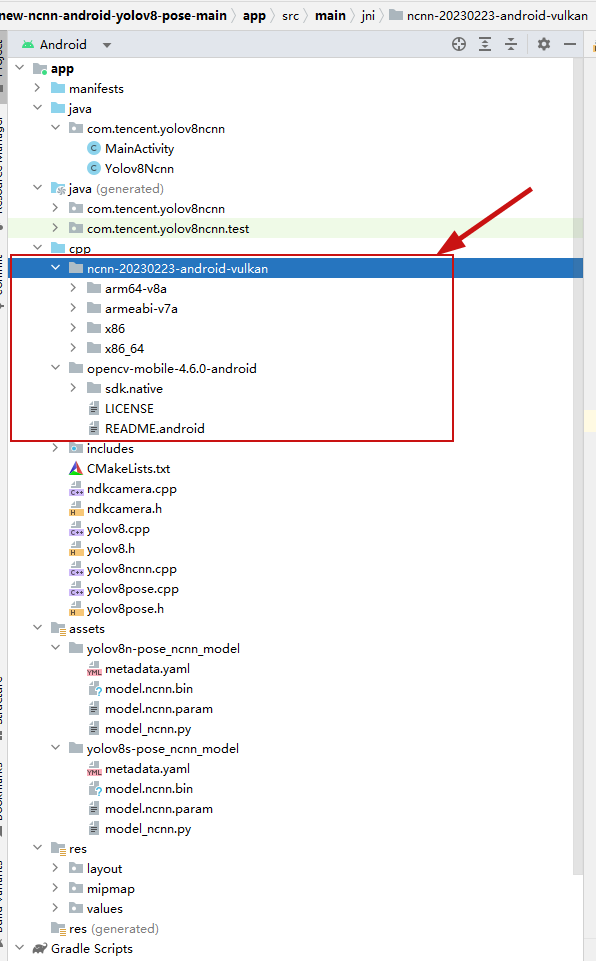Expand com.tencent.yolov8ncnn.test package
This screenshot has height=961, width=596.
click(55, 228)
